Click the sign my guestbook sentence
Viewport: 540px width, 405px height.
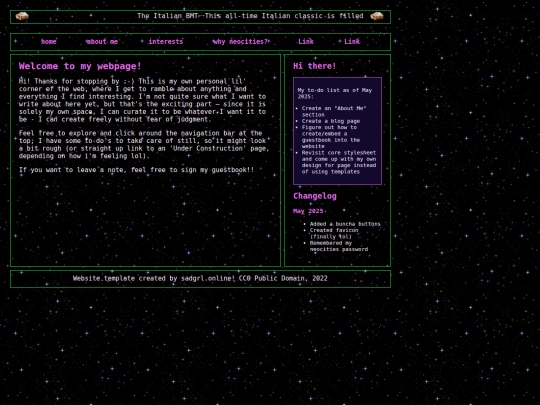136,170
